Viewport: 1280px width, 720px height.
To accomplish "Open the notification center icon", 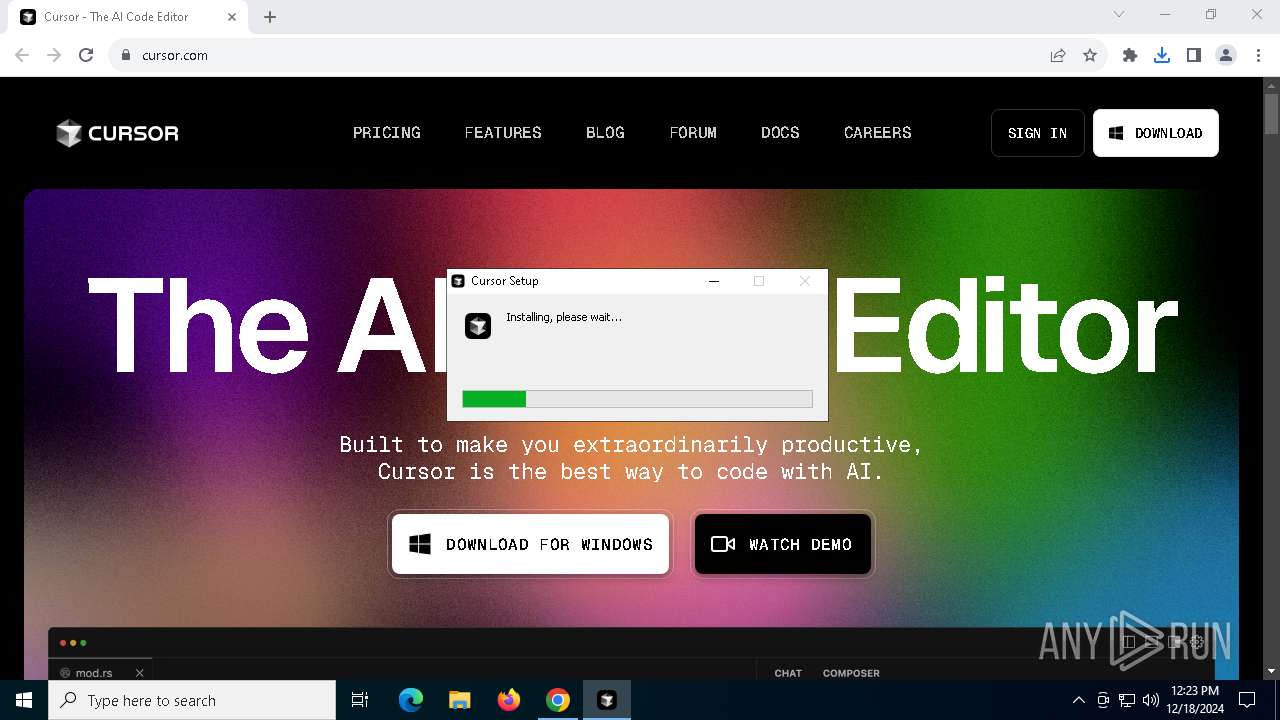I will pyautogui.click(x=1247, y=700).
